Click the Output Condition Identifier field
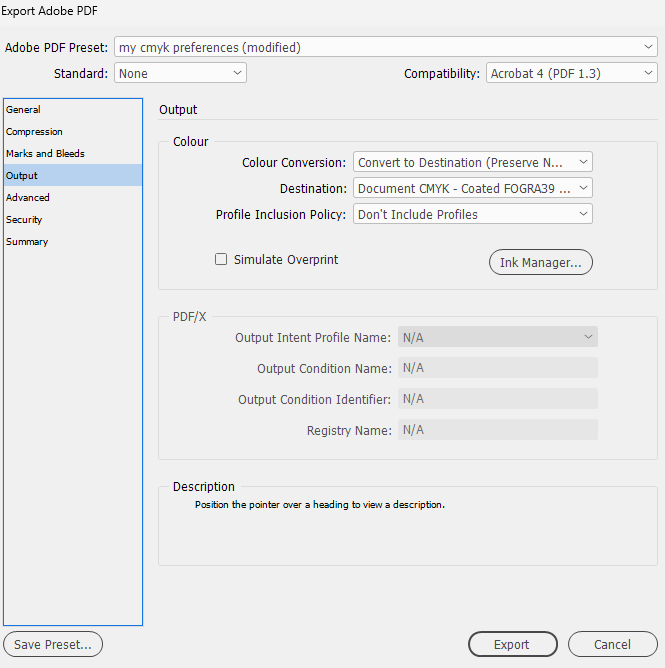 coord(498,399)
